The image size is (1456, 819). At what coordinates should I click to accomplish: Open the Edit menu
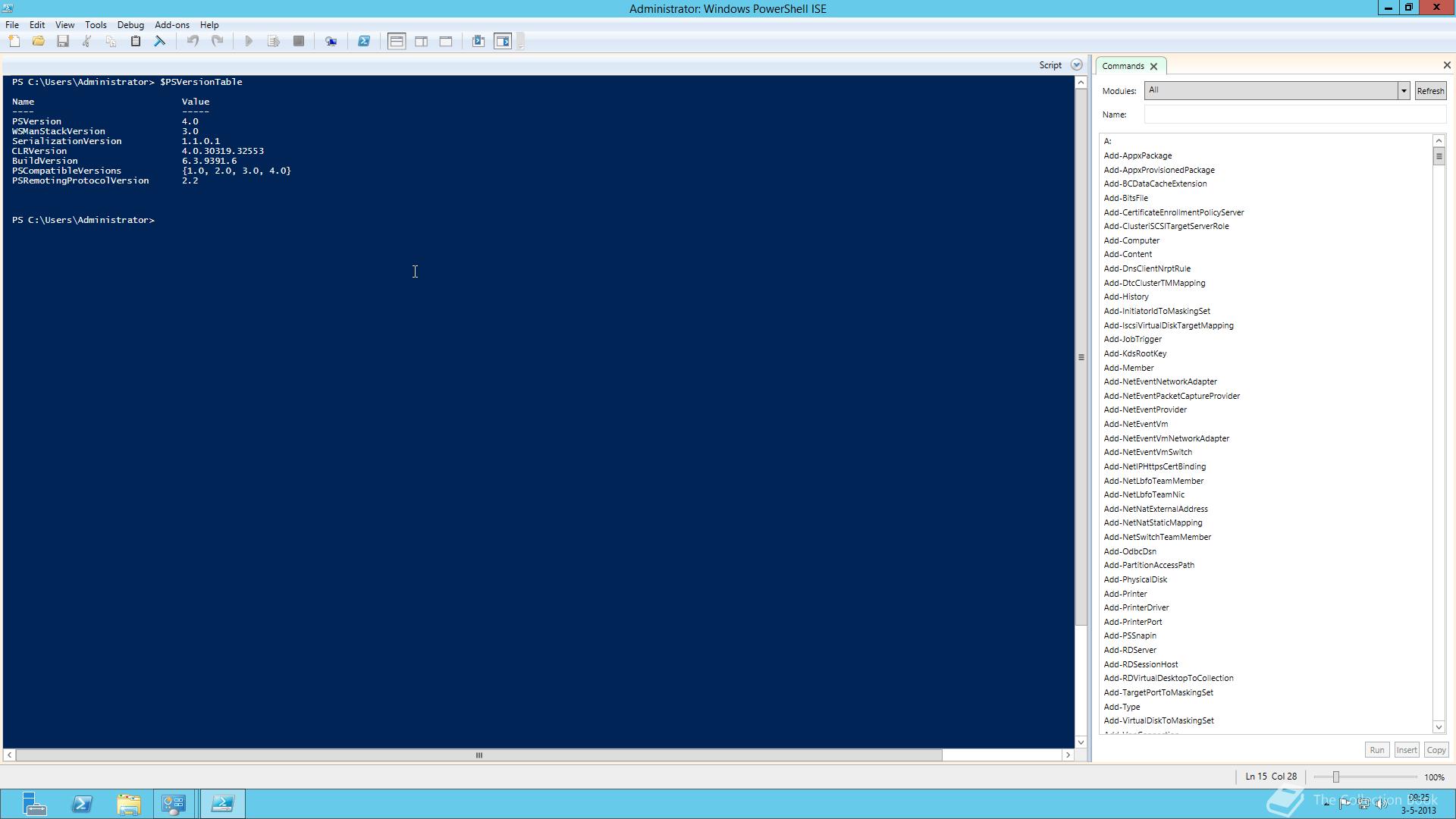click(37, 25)
